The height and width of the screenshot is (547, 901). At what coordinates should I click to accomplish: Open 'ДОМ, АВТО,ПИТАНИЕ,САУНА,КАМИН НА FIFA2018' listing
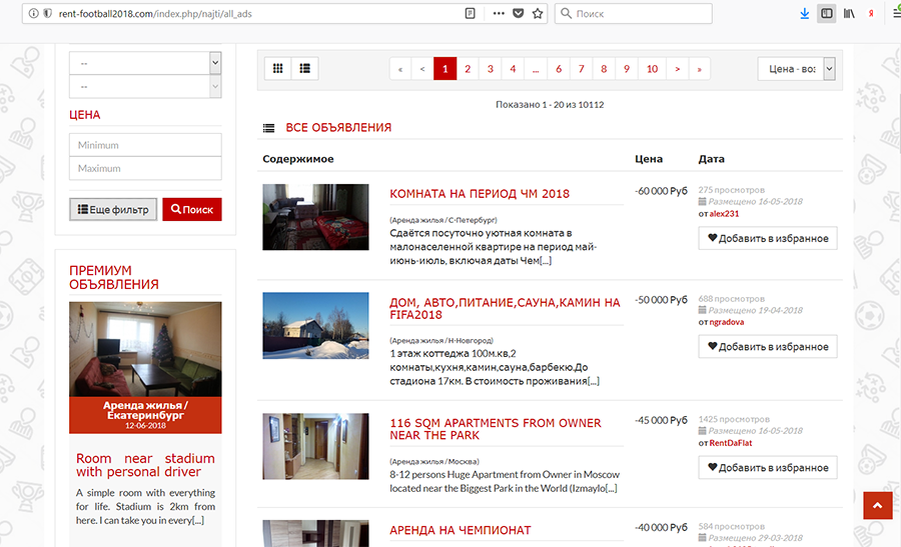(505, 309)
